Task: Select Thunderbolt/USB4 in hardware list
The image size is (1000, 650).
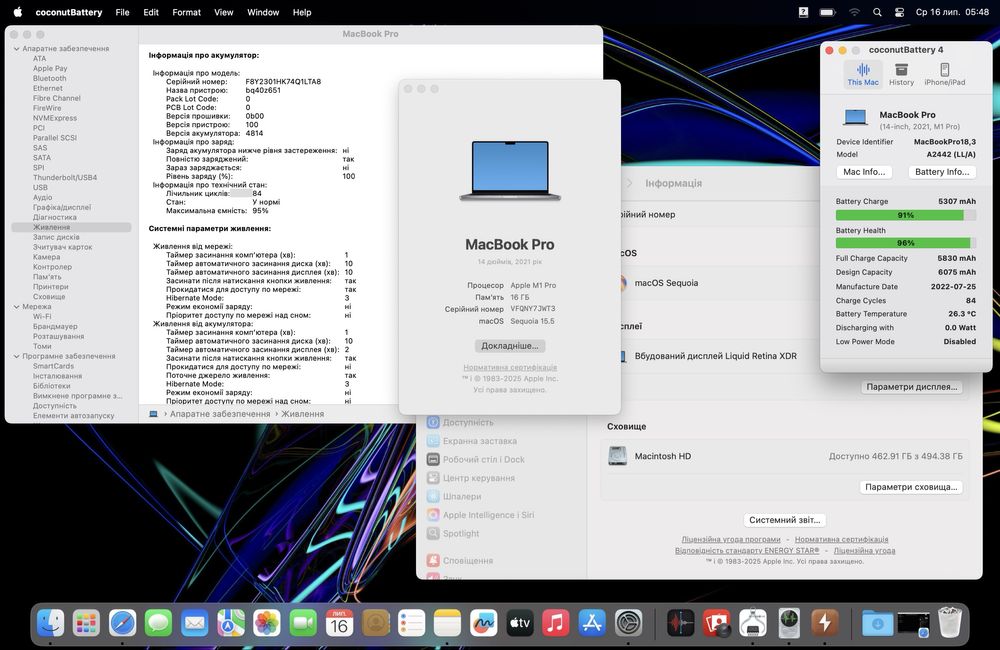Action: pyautogui.click(x=65, y=178)
